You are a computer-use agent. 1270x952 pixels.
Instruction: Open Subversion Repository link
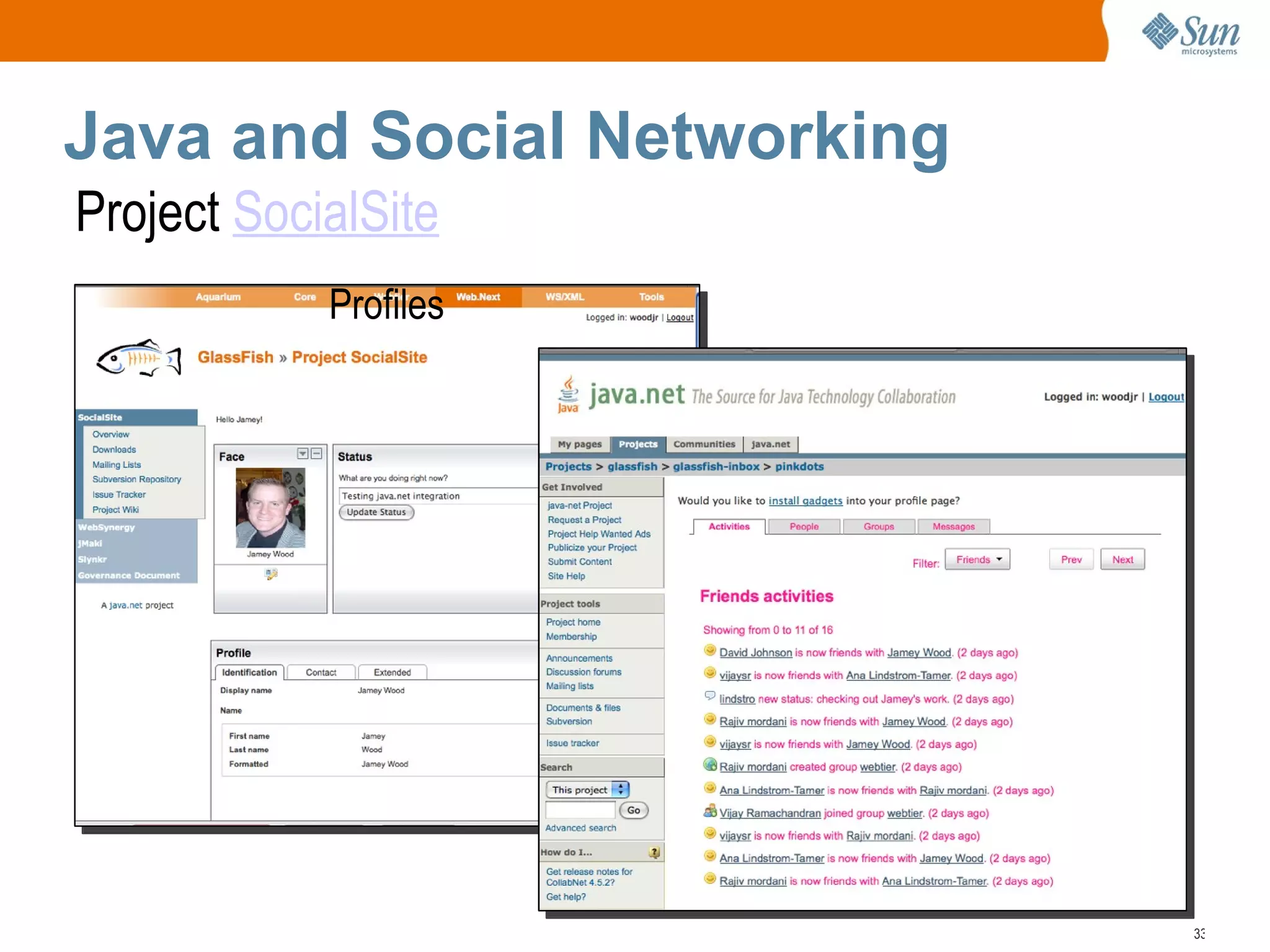point(136,479)
